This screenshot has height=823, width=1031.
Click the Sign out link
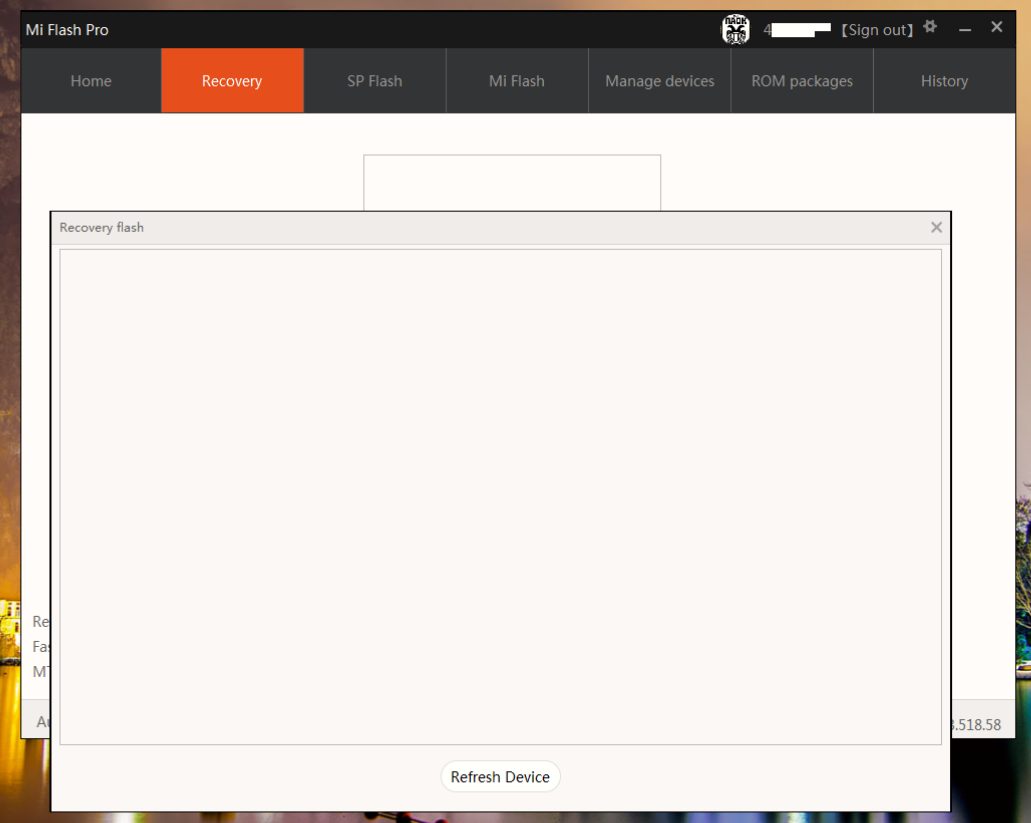tap(877, 30)
